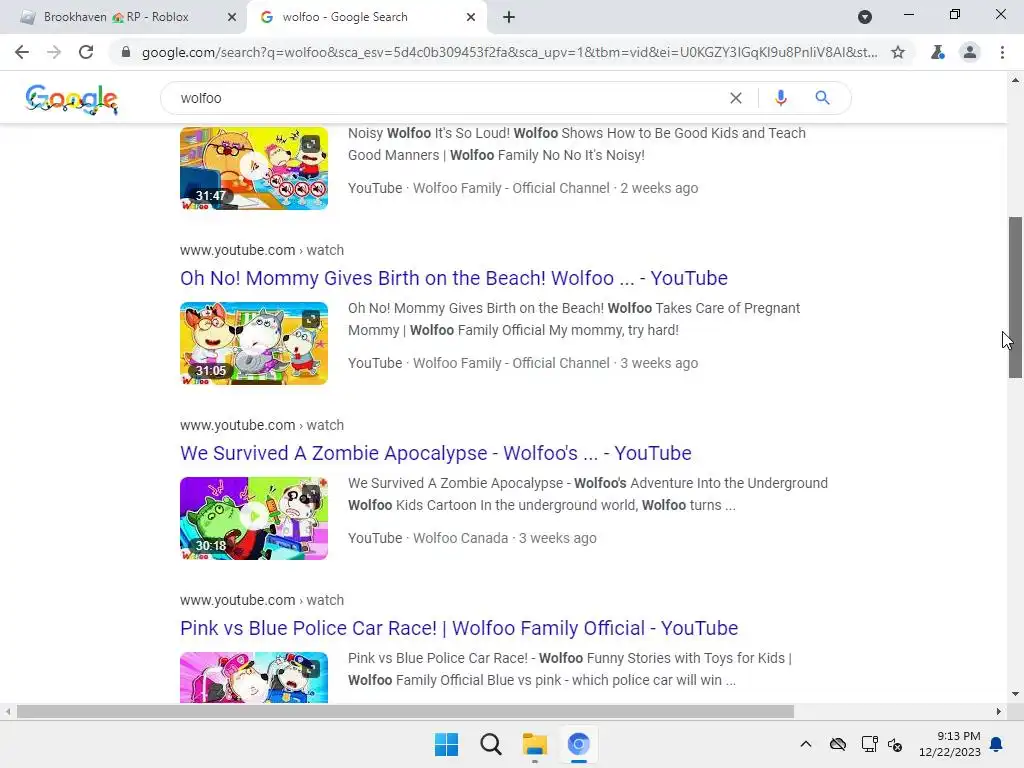Bookmark this page with the star
1024x768 pixels.
(898, 52)
